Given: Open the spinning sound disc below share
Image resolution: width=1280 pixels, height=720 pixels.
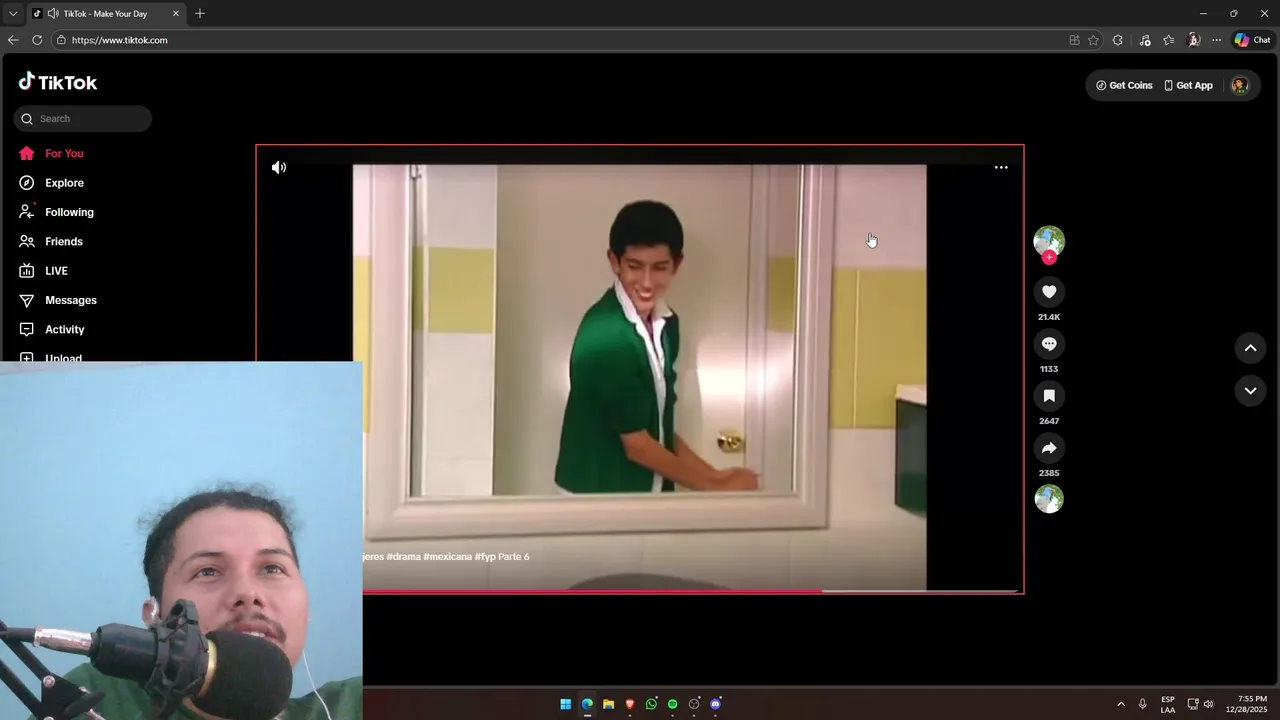Looking at the screenshot, I should click(x=1049, y=499).
